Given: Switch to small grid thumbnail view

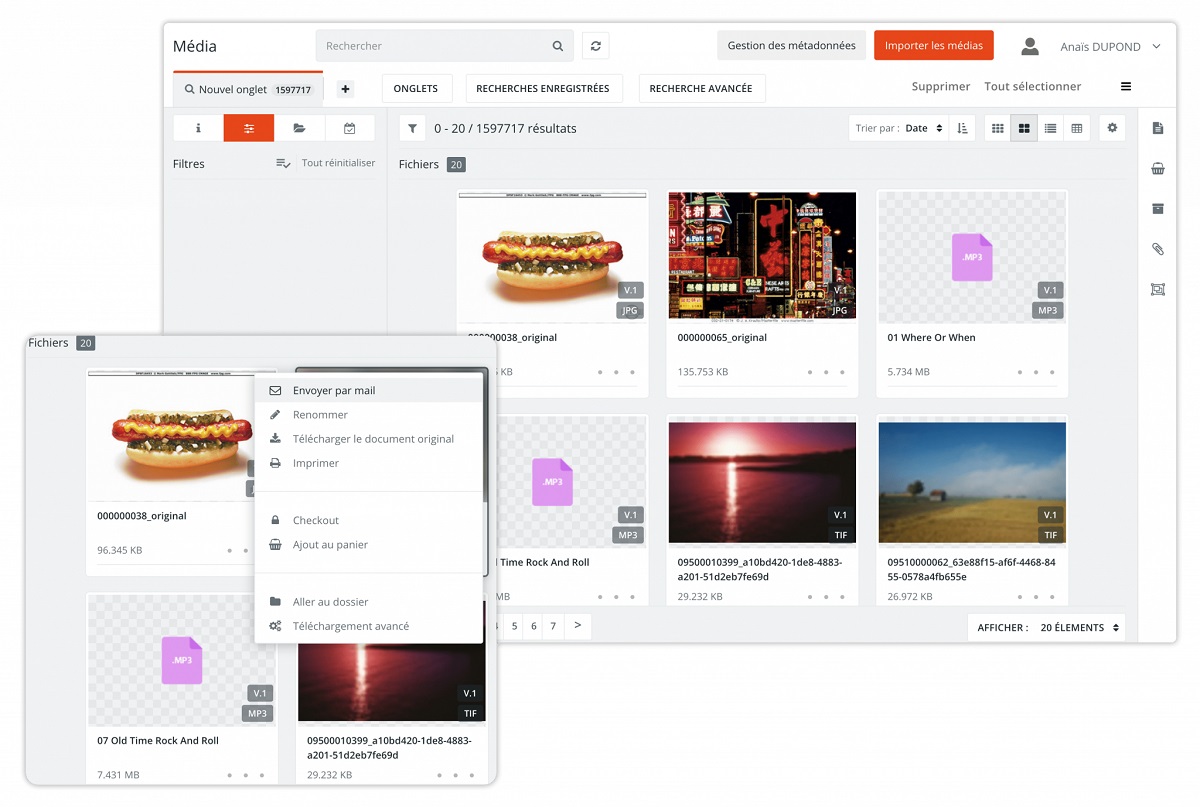Looking at the screenshot, I should [x=997, y=128].
